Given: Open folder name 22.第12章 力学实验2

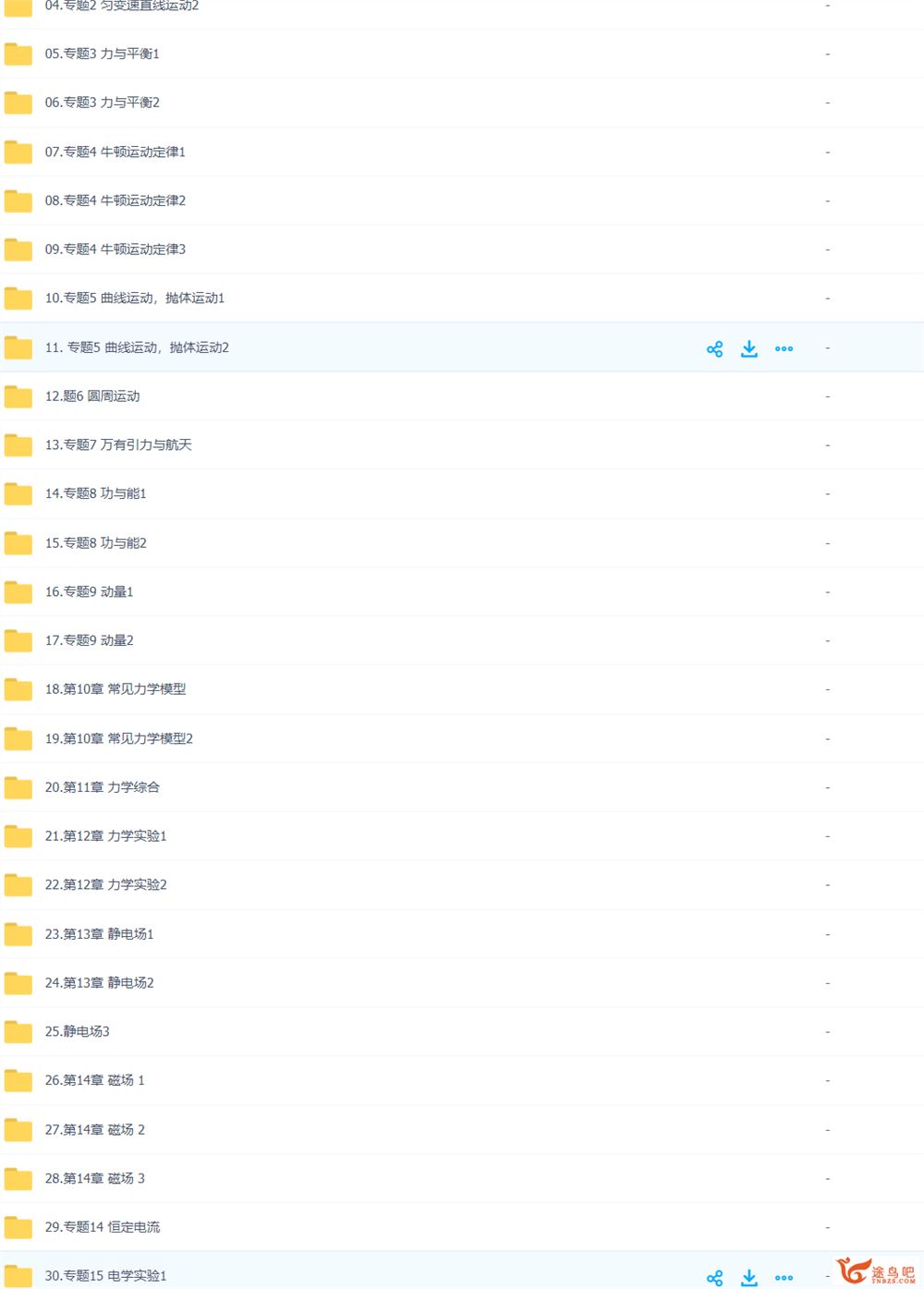Looking at the screenshot, I should tap(106, 885).
